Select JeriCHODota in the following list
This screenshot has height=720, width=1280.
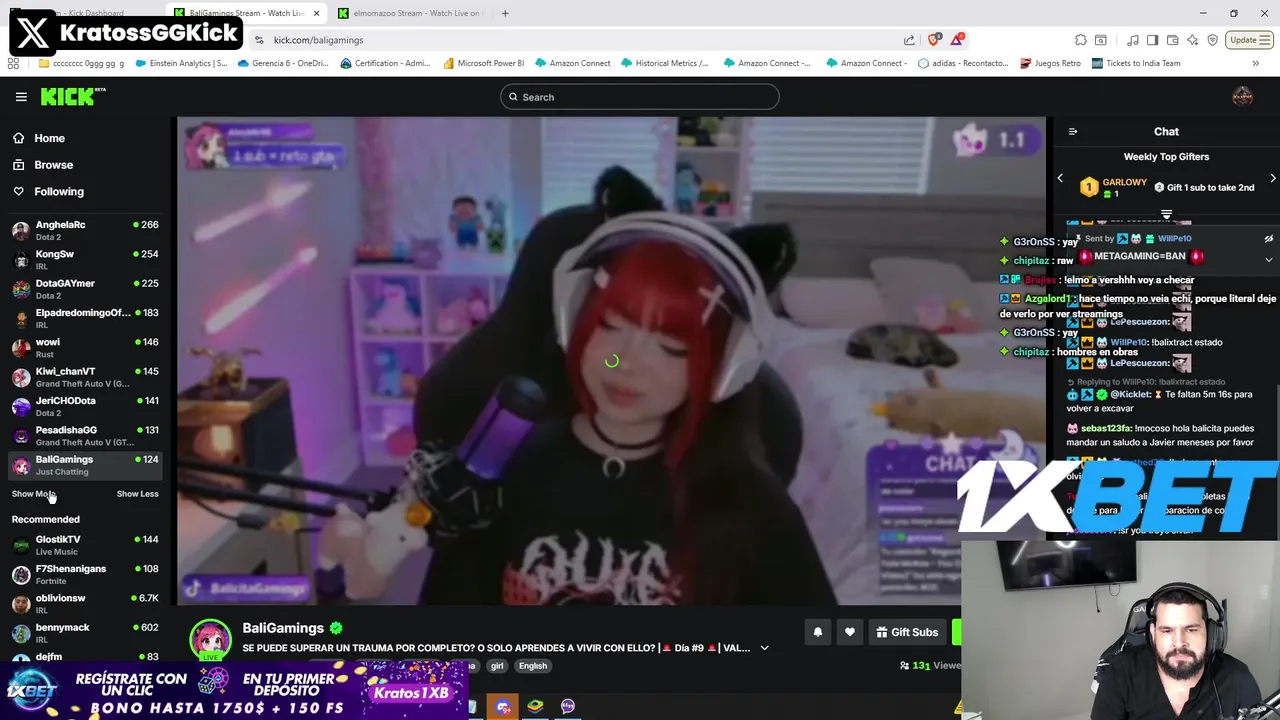(x=85, y=406)
